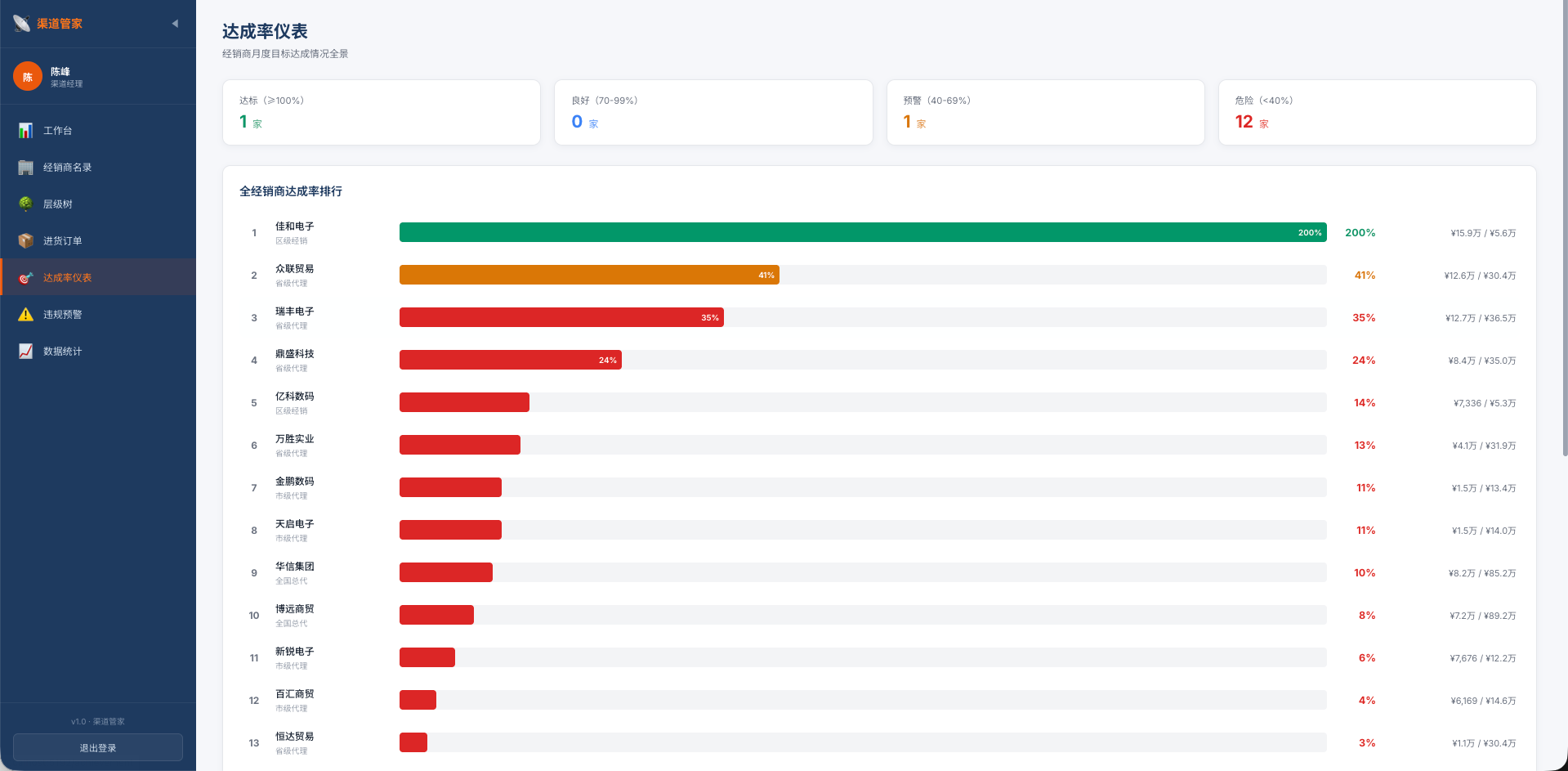
Task: Select the 达标 (≥100%) summary card
Action: [382, 113]
